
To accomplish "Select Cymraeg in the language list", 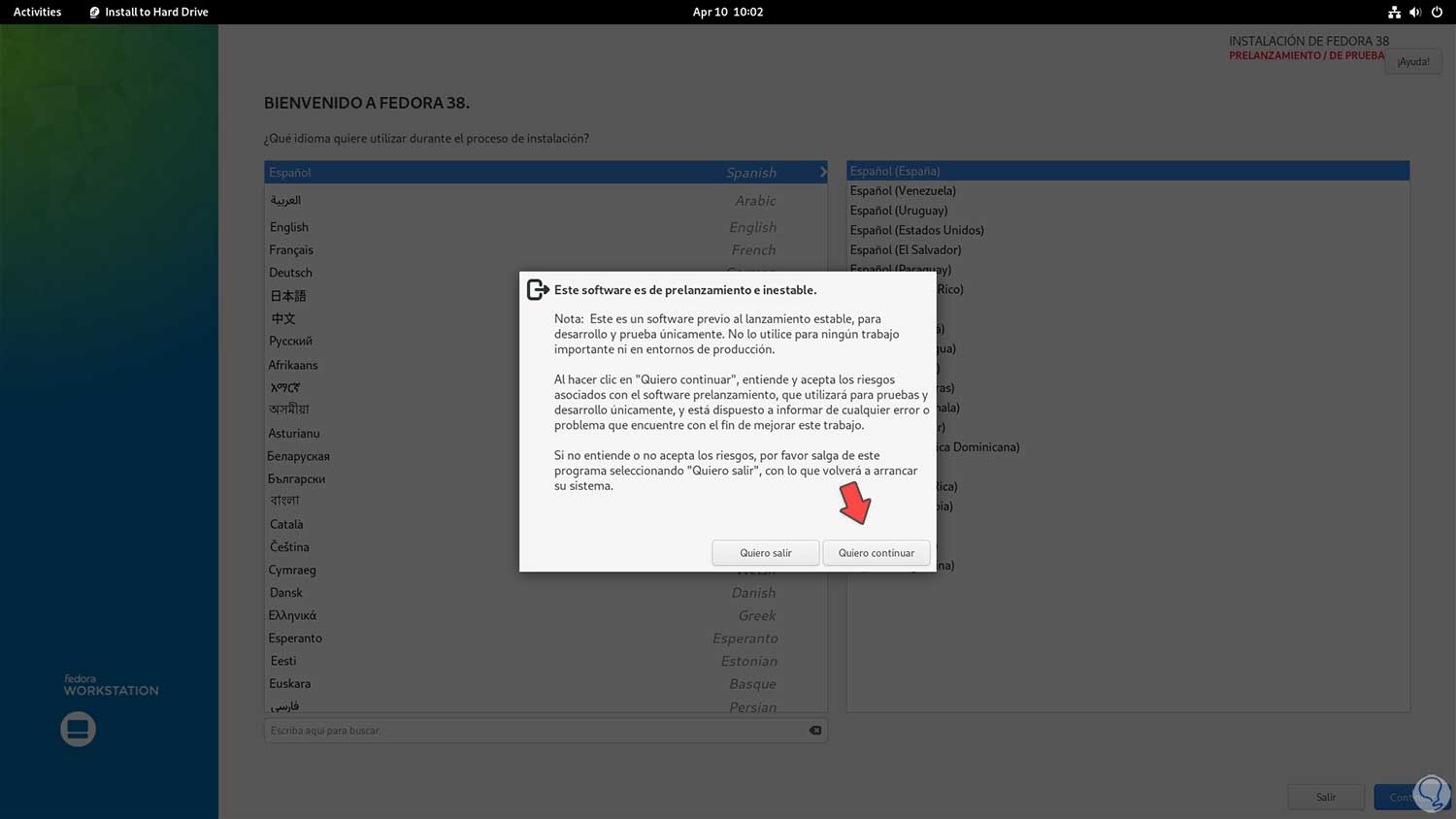I will coord(546,570).
